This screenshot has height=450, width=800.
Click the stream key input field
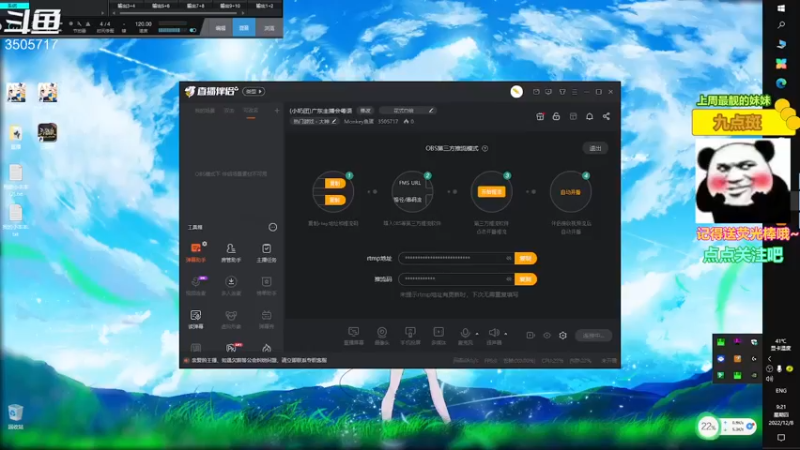[456, 279]
